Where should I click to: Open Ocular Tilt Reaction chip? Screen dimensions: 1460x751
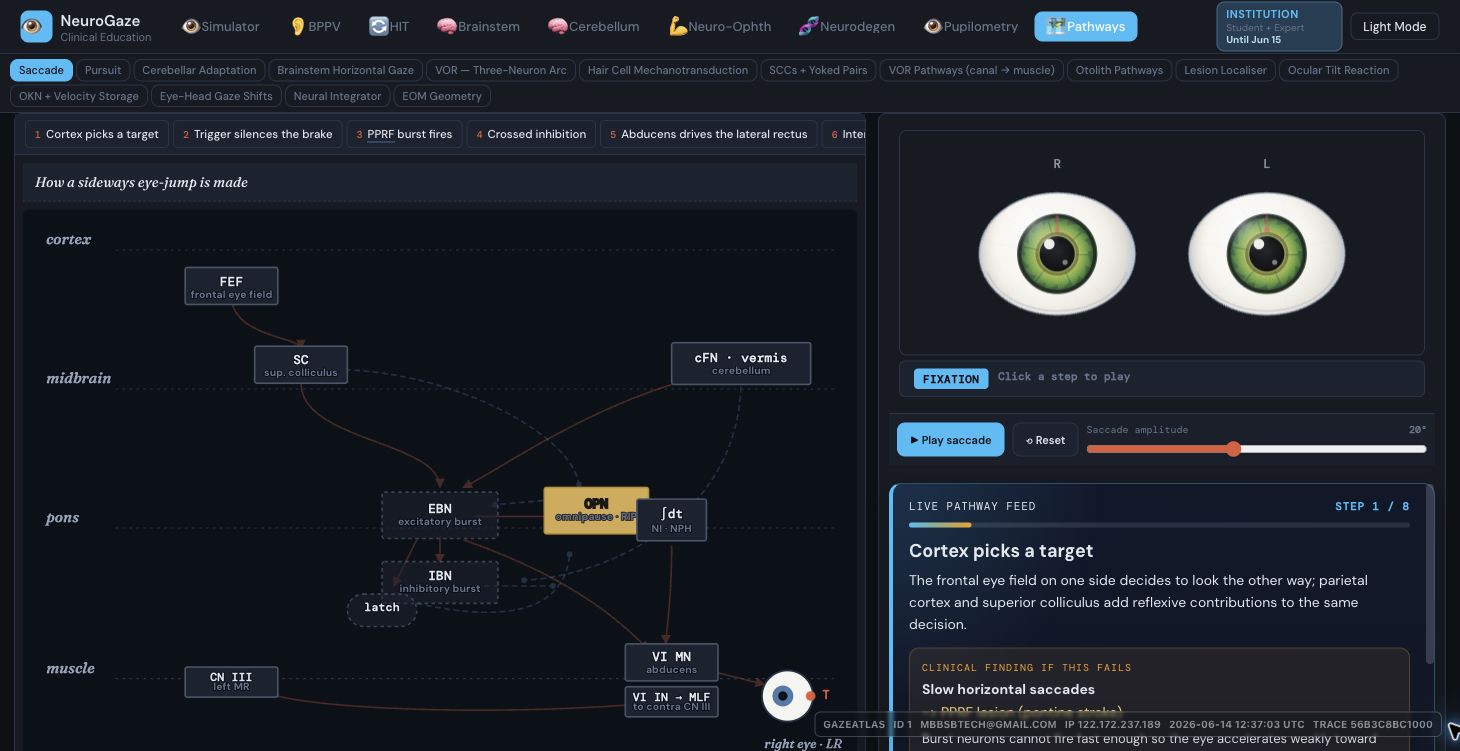(x=1338, y=70)
